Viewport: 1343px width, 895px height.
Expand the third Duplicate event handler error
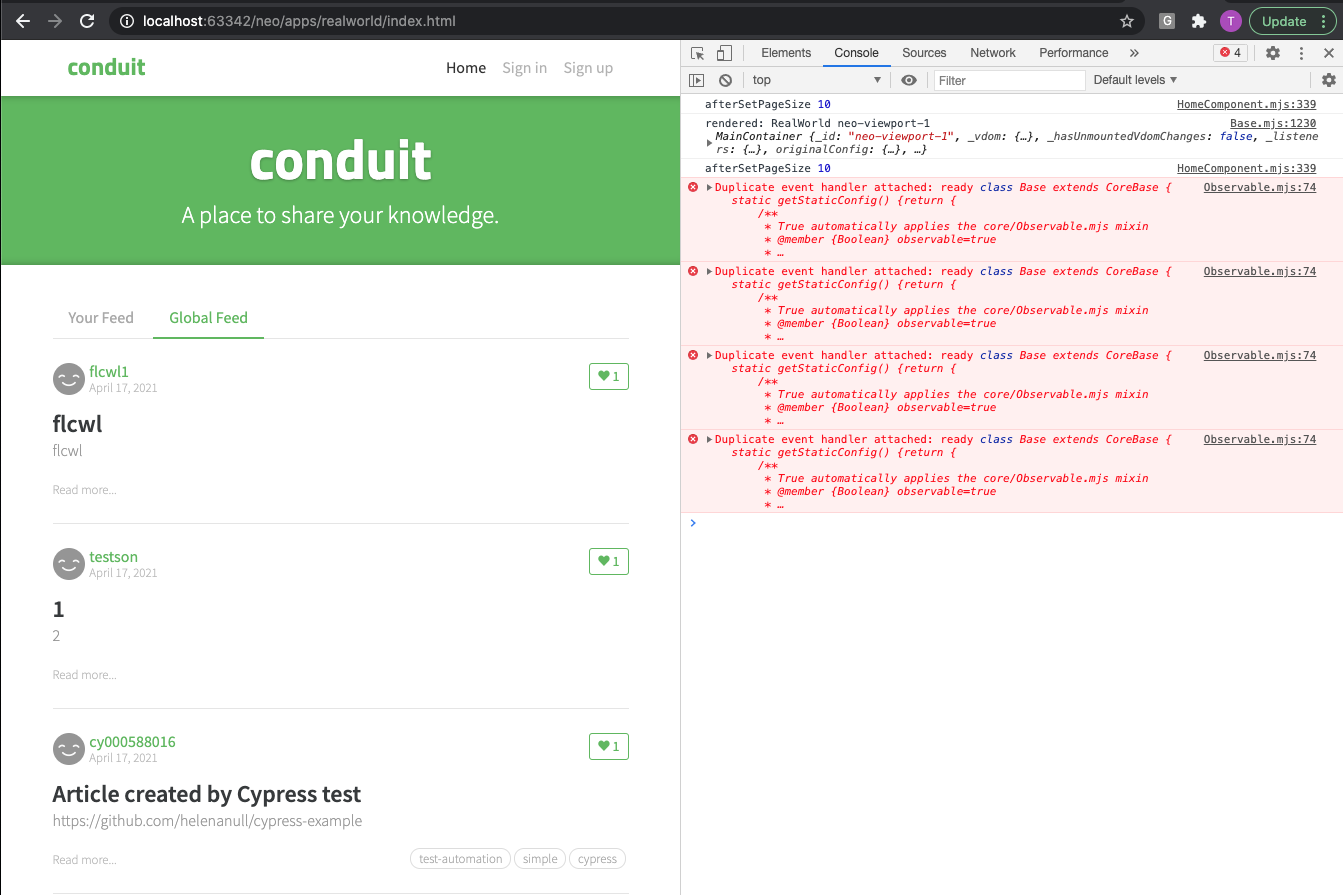point(710,355)
